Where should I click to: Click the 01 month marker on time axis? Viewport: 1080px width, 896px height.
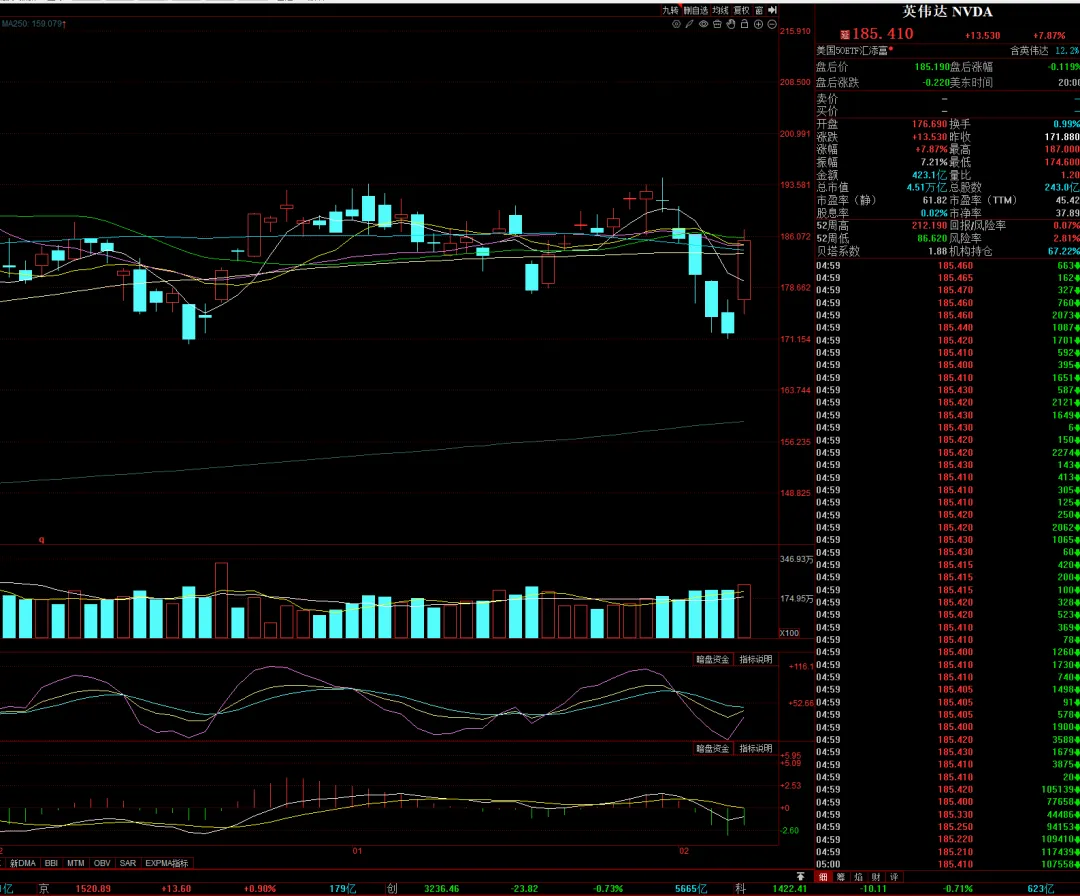click(x=357, y=851)
